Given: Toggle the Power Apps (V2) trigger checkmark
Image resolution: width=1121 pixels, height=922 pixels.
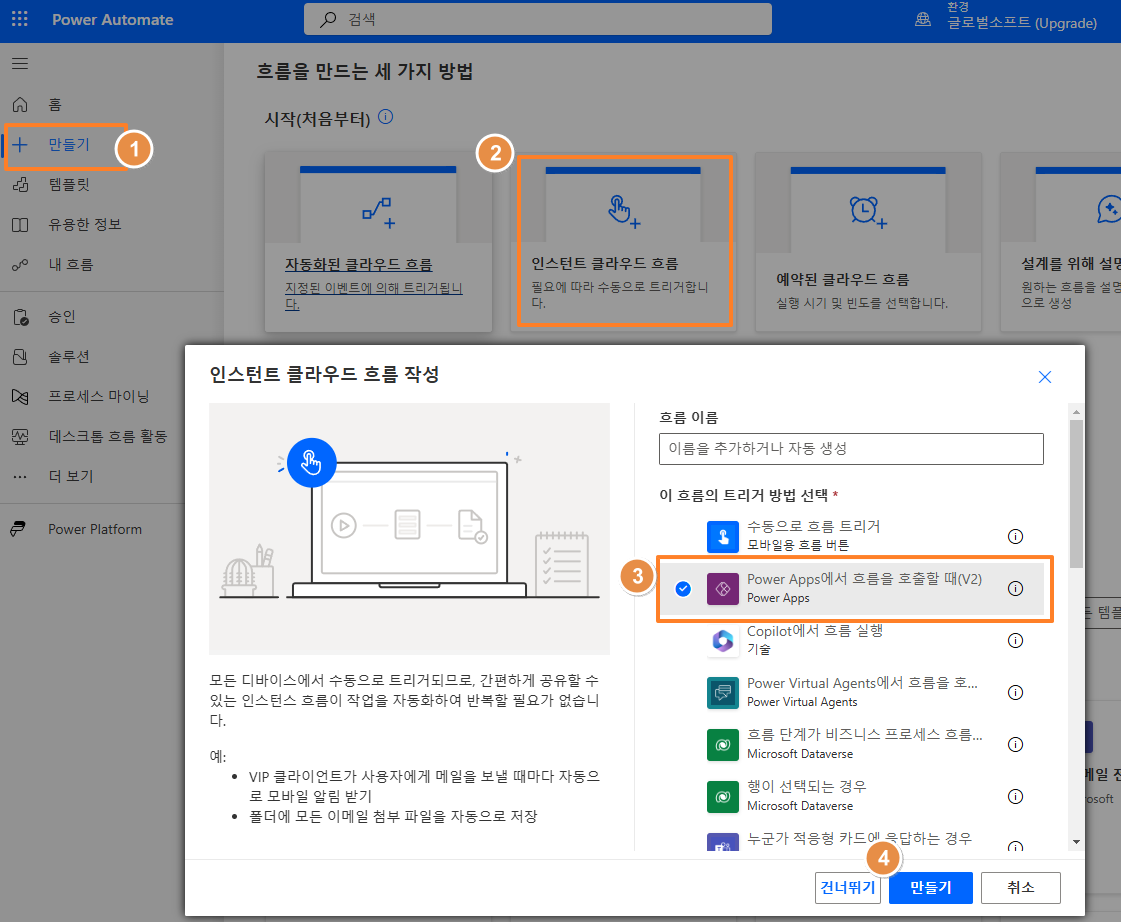Looking at the screenshot, I should [x=683, y=588].
